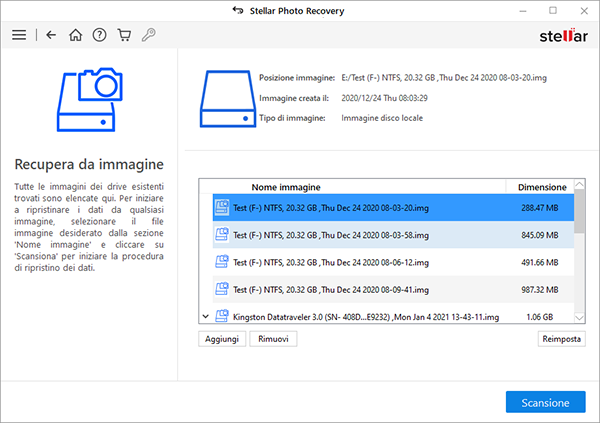Click disk icon of Kingston Datatraveler image
The image size is (600, 423).
pyautogui.click(x=222, y=317)
